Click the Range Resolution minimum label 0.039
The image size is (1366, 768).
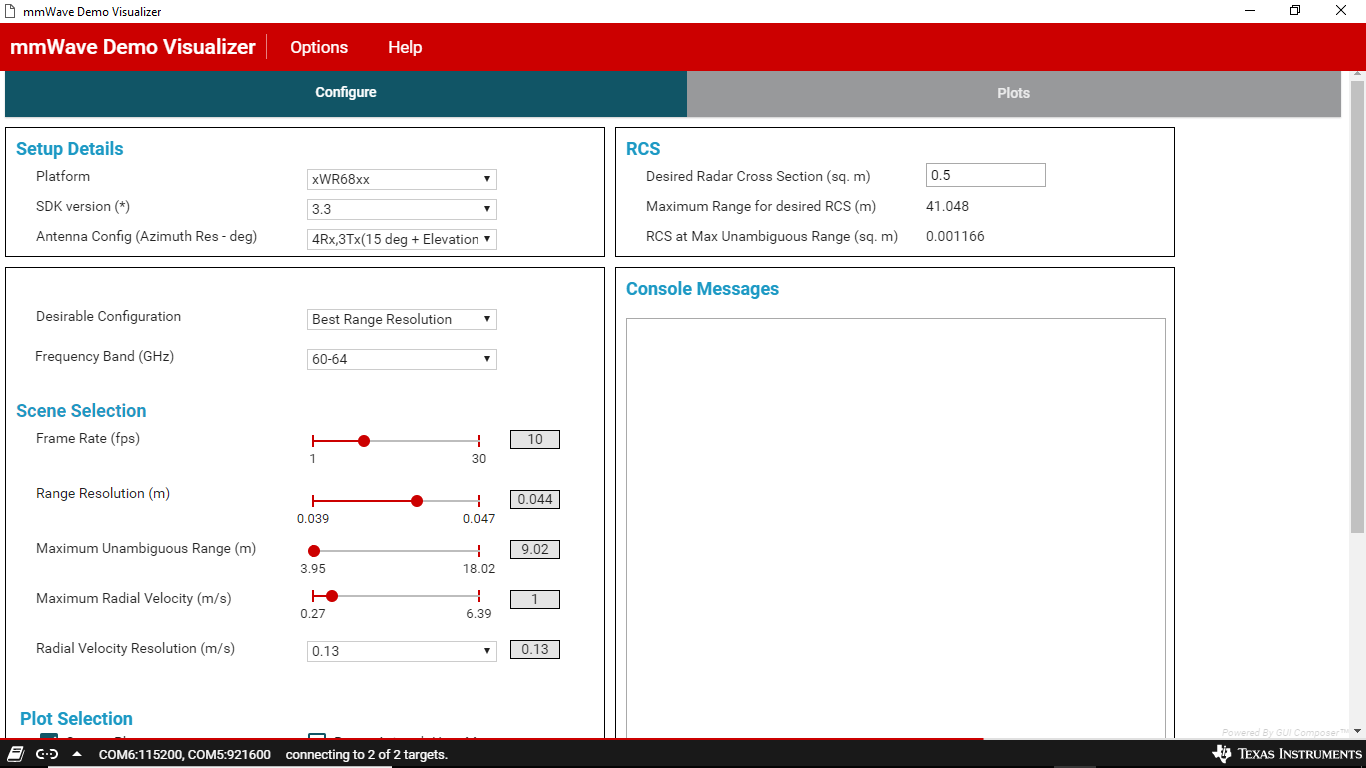point(313,519)
